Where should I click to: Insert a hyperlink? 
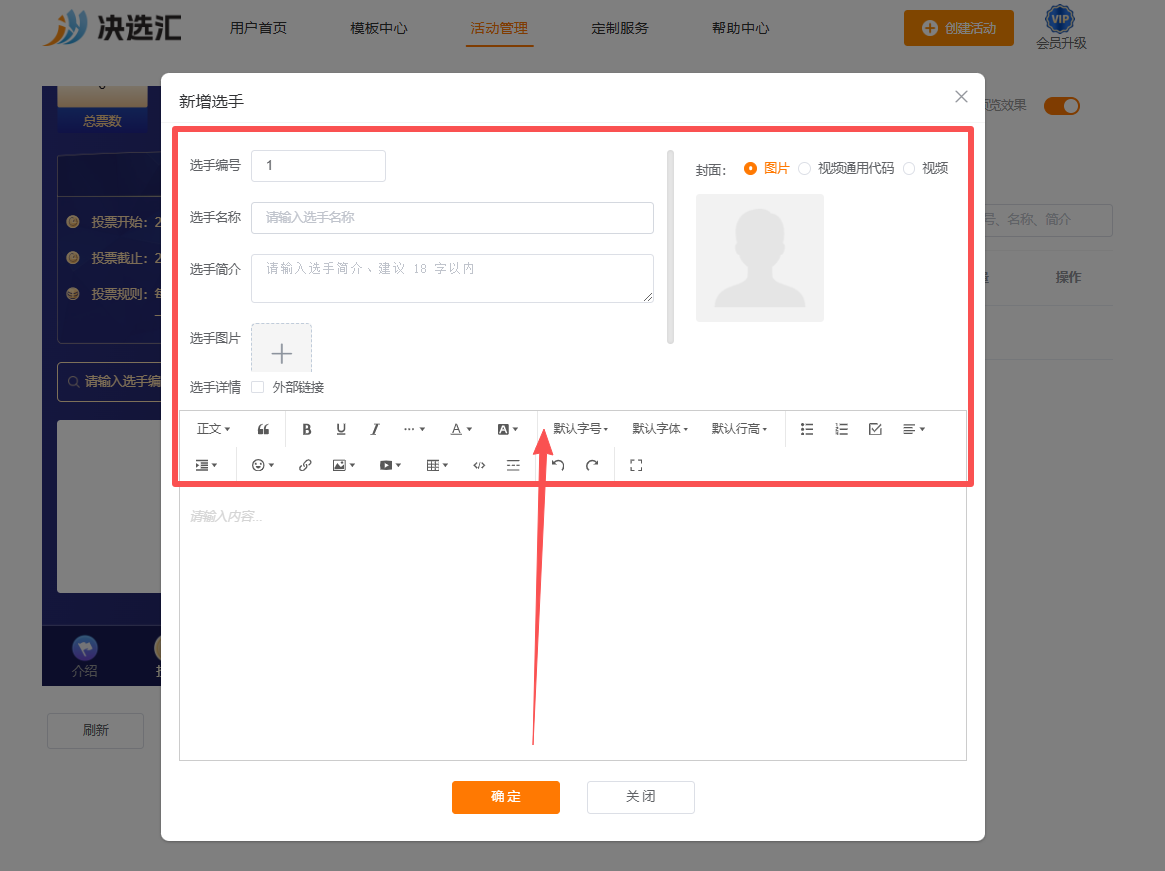tap(305, 465)
